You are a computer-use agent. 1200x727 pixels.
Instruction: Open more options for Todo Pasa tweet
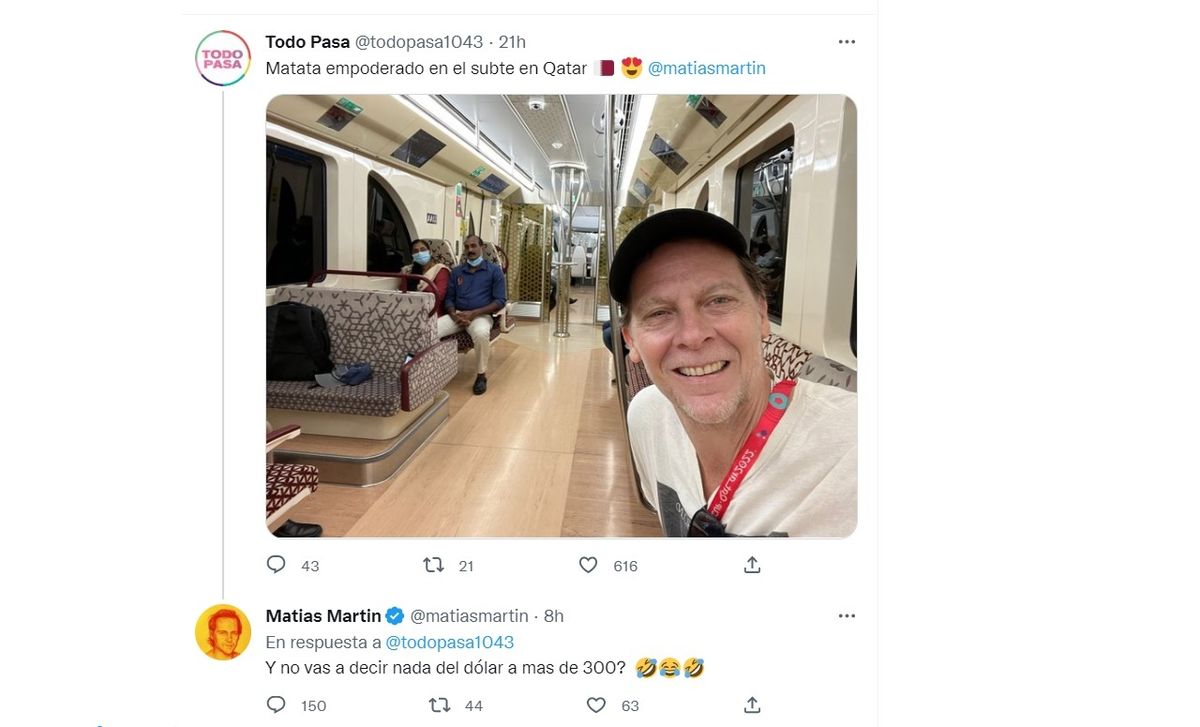coord(846,42)
